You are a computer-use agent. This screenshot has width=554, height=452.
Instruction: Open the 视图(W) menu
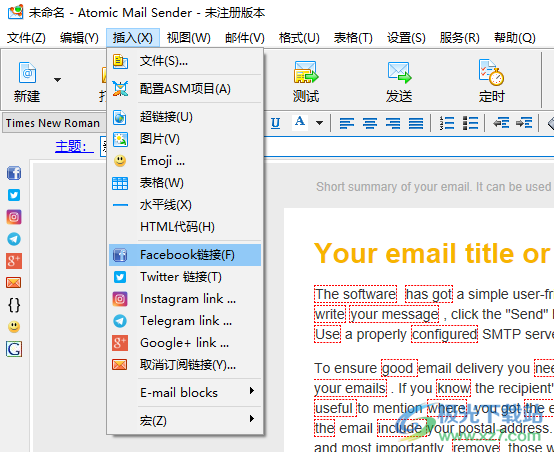pyautogui.click(x=189, y=37)
